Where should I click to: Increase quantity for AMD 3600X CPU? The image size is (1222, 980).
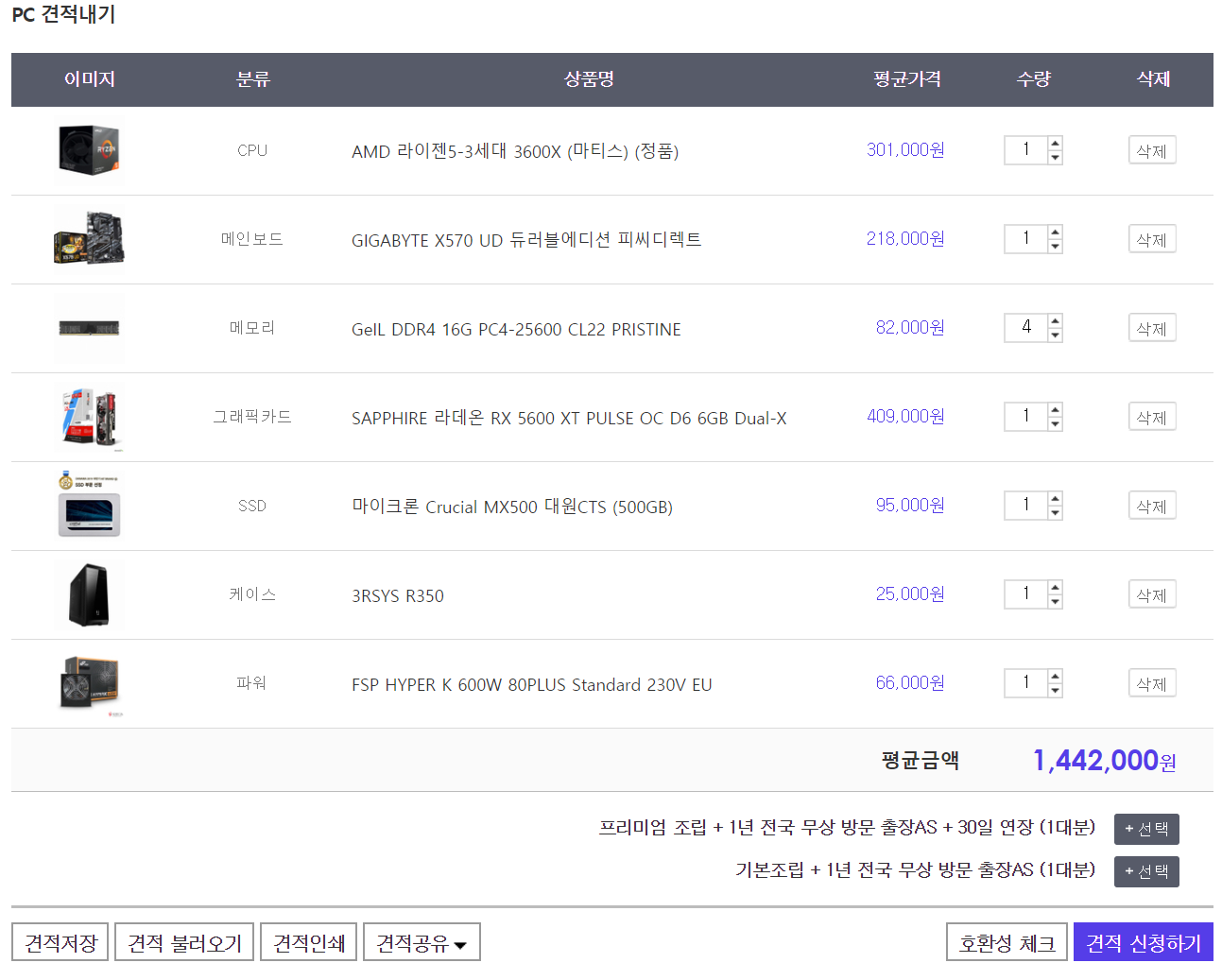point(1055,144)
